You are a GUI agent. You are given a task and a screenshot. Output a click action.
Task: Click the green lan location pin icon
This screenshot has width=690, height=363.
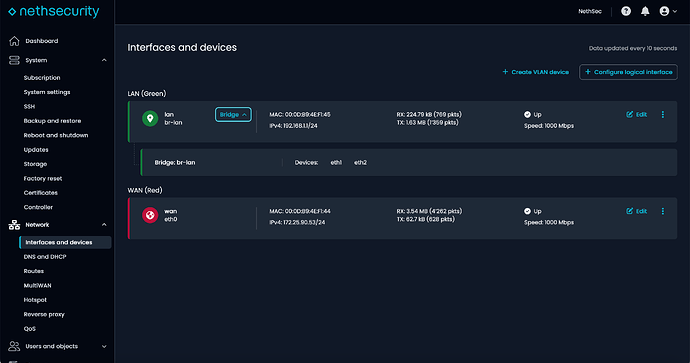click(150, 118)
